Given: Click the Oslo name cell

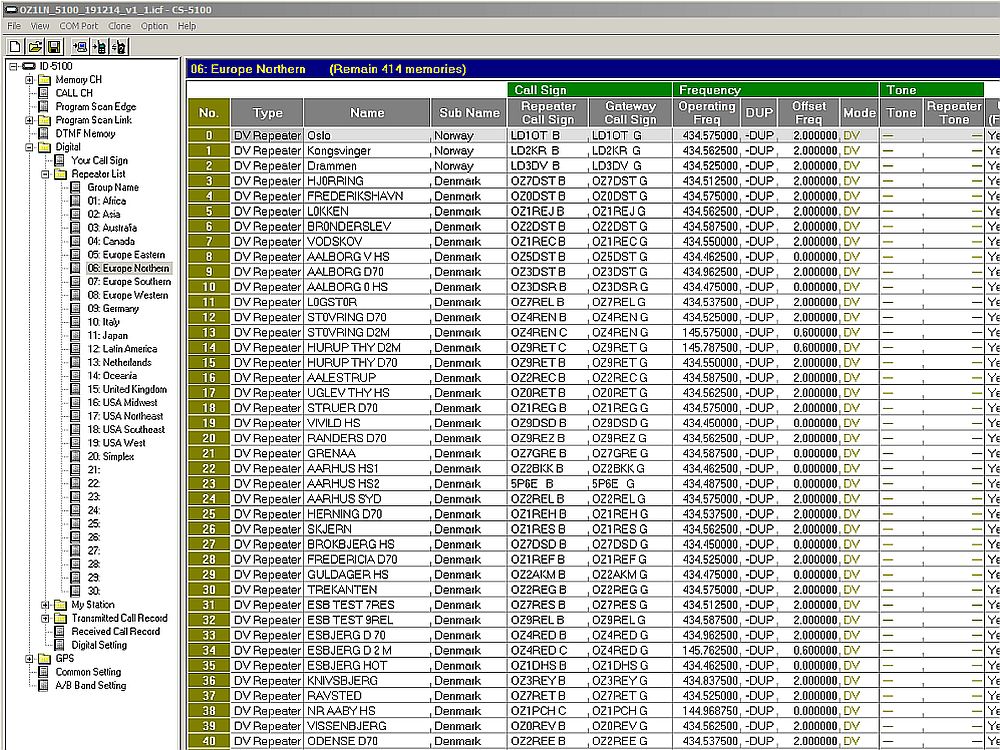Looking at the screenshot, I should pyautogui.click(x=367, y=136).
